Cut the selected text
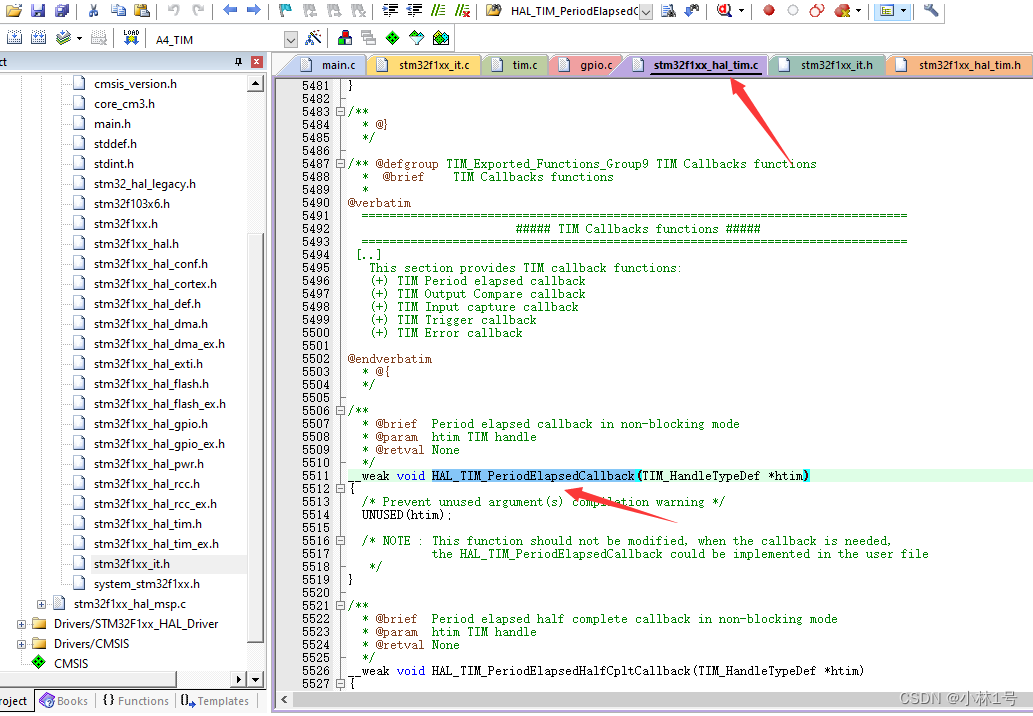 [x=94, y=11]
